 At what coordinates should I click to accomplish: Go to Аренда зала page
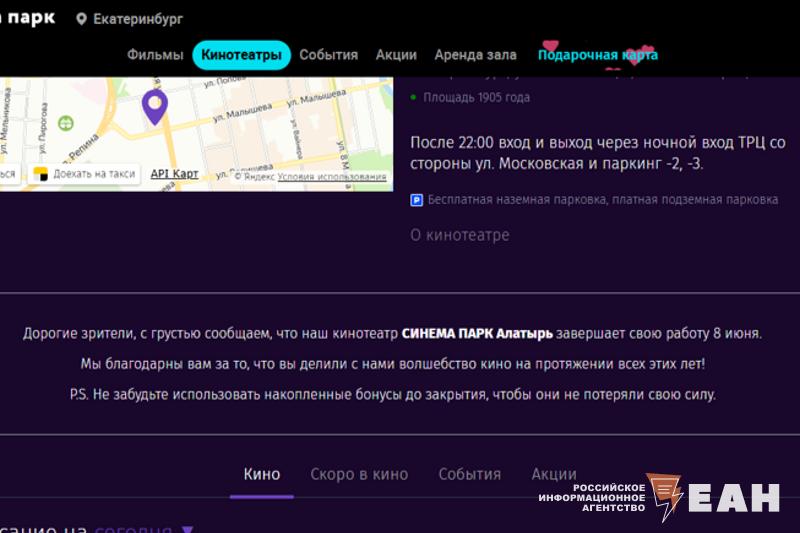click(x=475, y=55)
